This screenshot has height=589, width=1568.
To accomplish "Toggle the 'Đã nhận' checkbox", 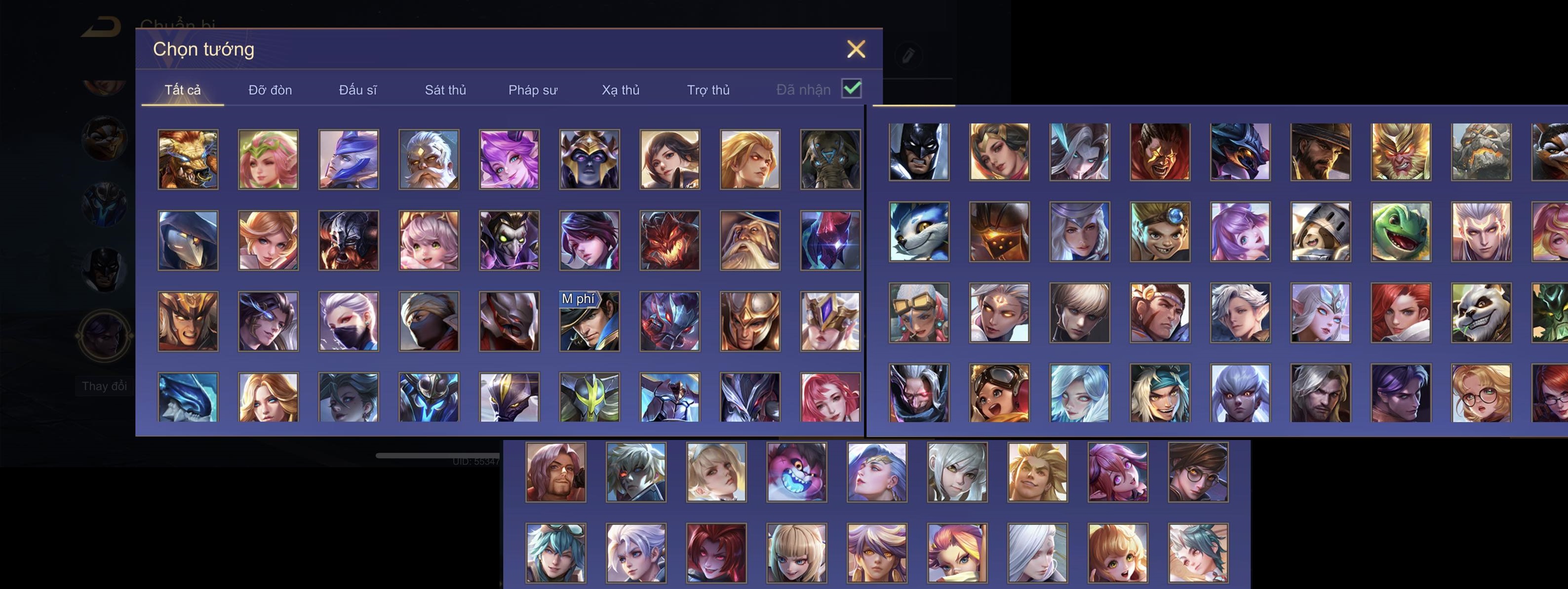I will pyautogui.click(x=852, y=88).
